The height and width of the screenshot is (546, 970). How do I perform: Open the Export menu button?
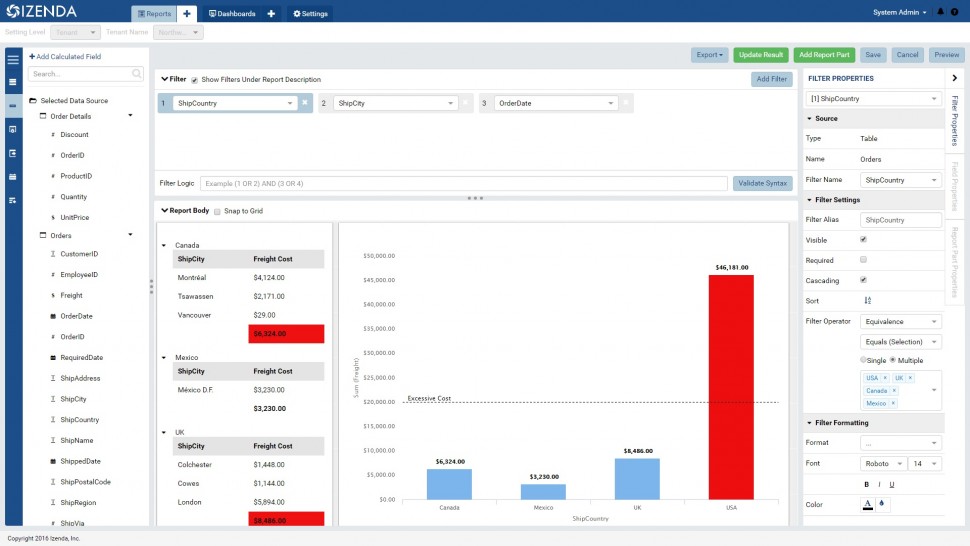point(710,55)
